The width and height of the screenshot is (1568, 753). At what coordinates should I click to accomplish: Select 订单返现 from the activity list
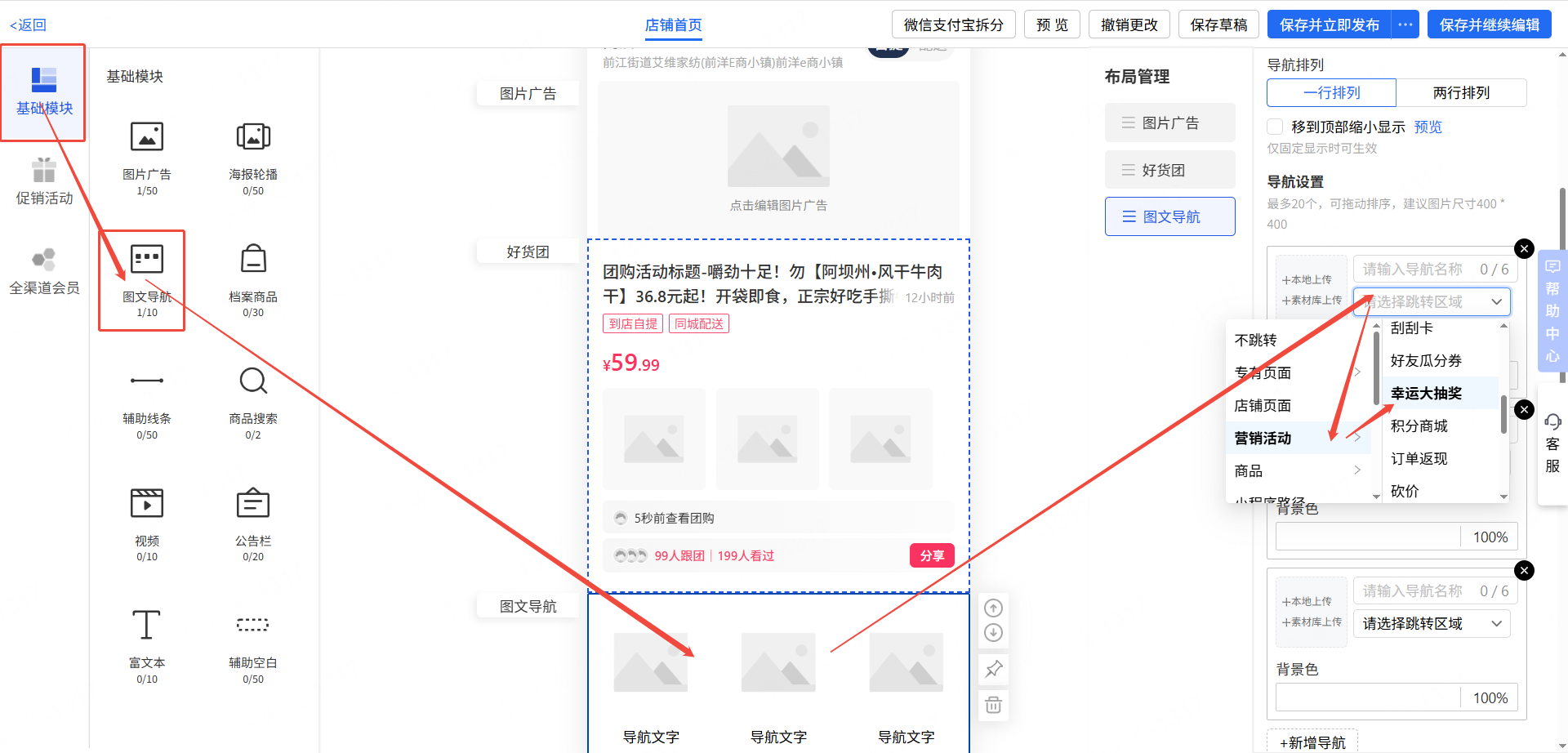coord(1441,458)
